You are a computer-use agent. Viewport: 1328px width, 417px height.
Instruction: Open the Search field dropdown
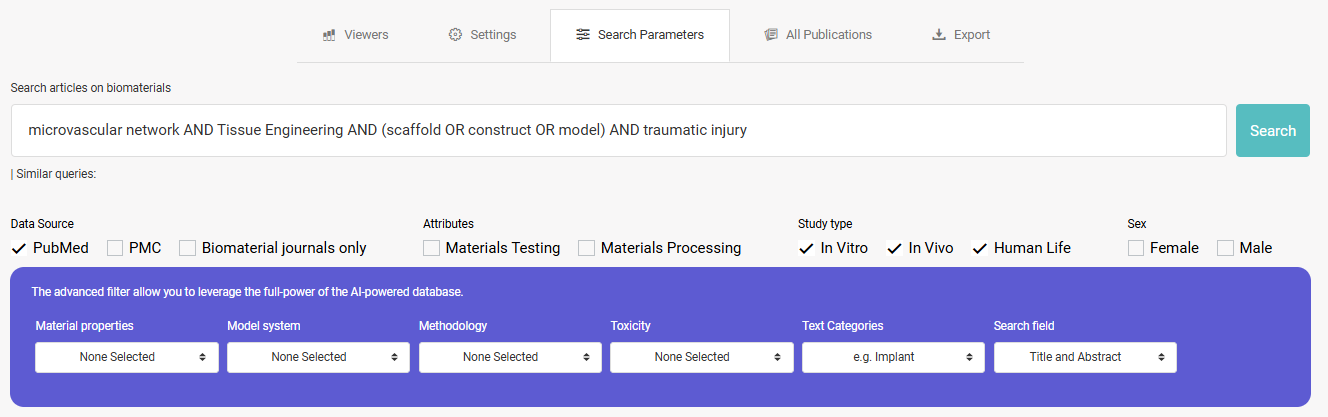(1085, 357)
